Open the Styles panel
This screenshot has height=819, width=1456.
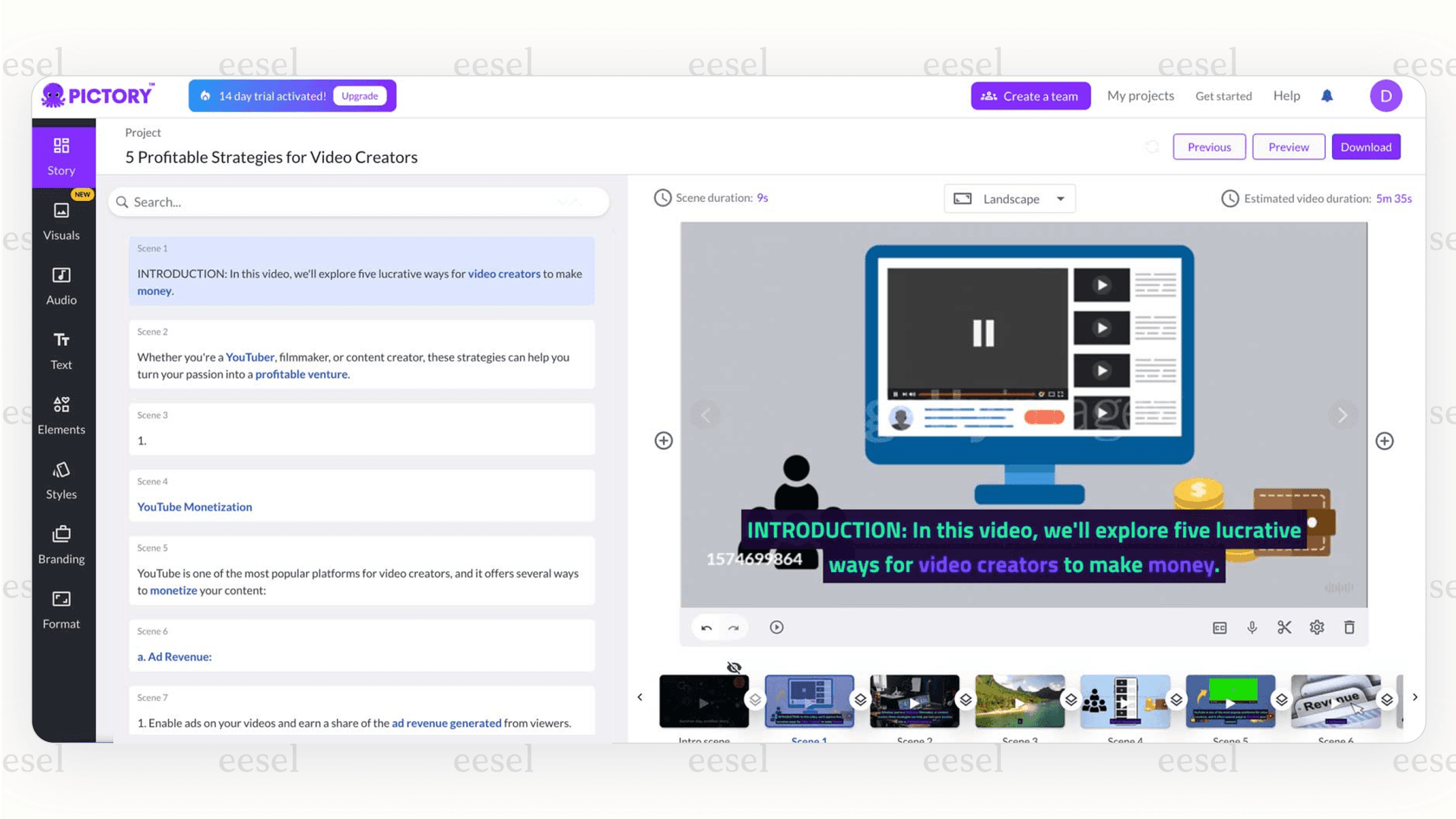[61, 478]
